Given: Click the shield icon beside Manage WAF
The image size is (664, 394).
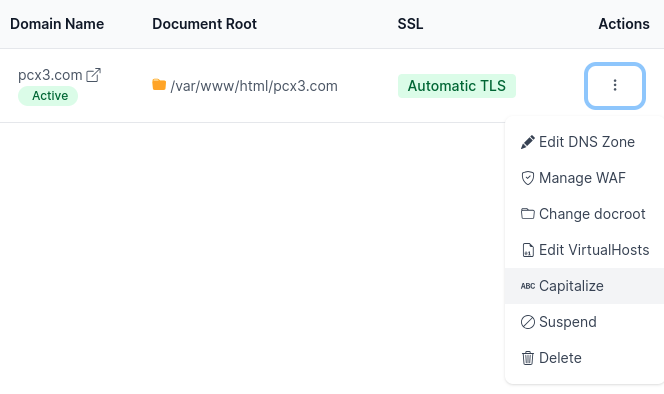Looking at the screenshot, I should [528, 178].
